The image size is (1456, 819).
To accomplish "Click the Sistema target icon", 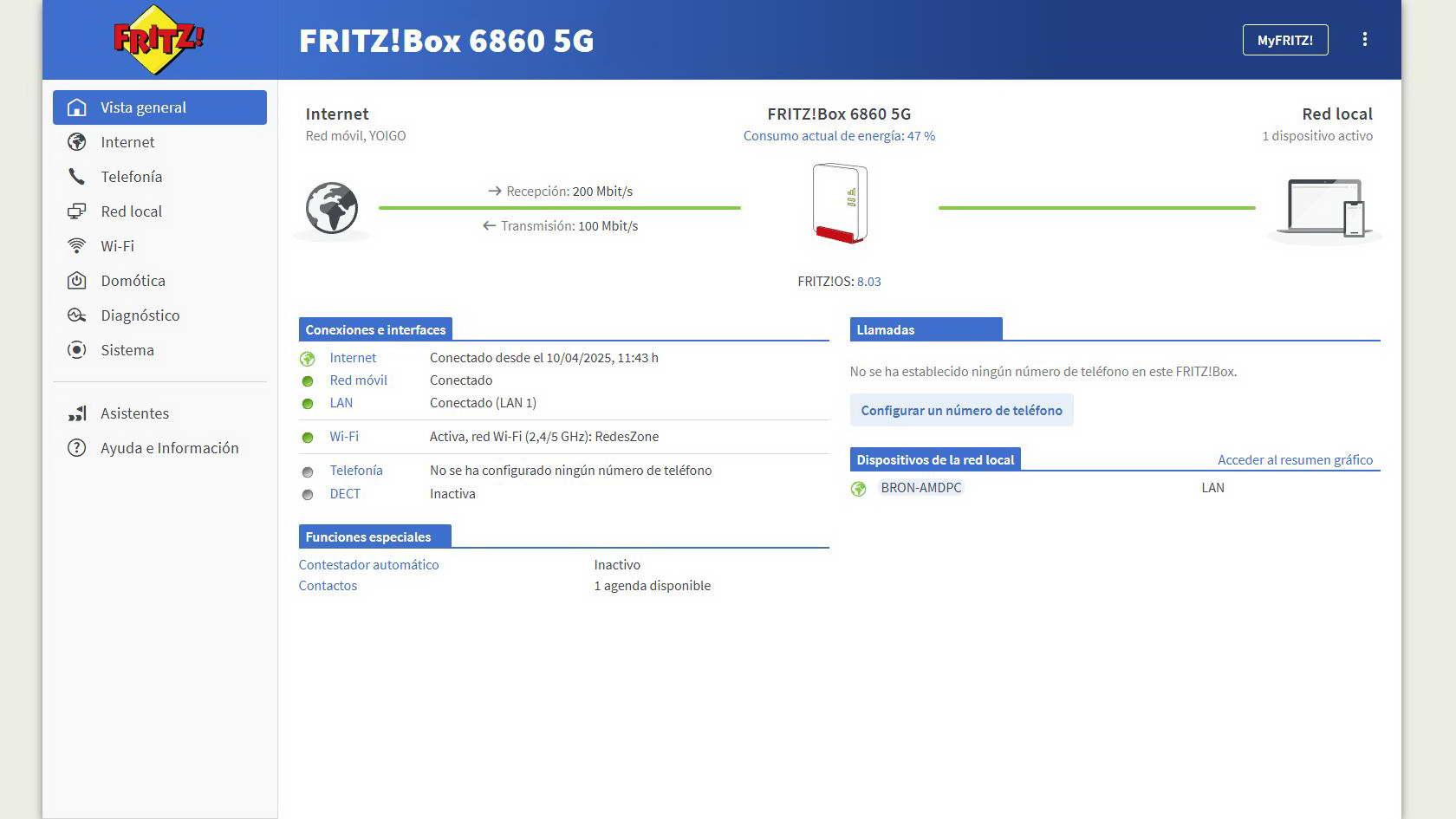I will click(x=77, y=350).
